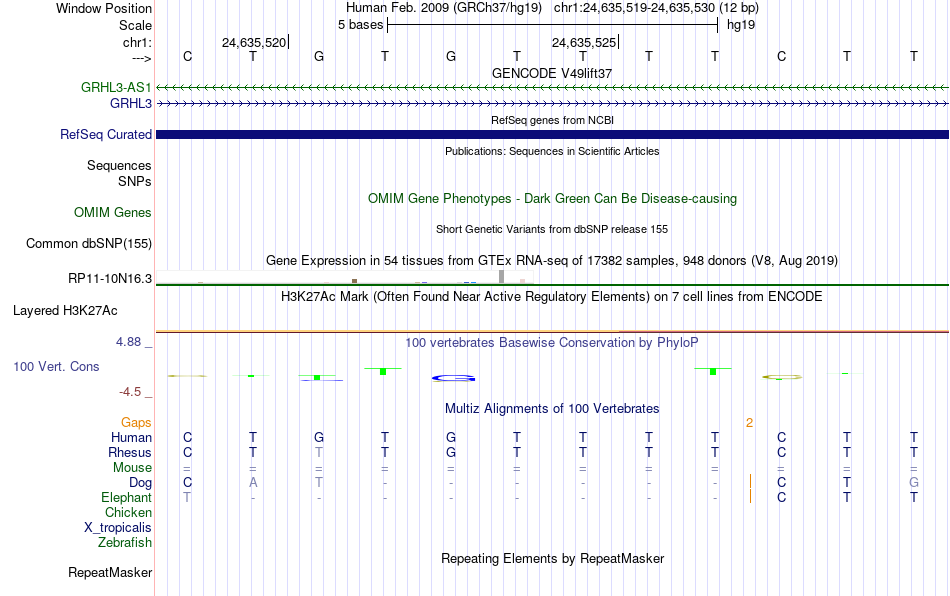Screen dimensions: 950x596
Task: Click the GTEx Gene Expression track title
Action: (x=552, y=260)
